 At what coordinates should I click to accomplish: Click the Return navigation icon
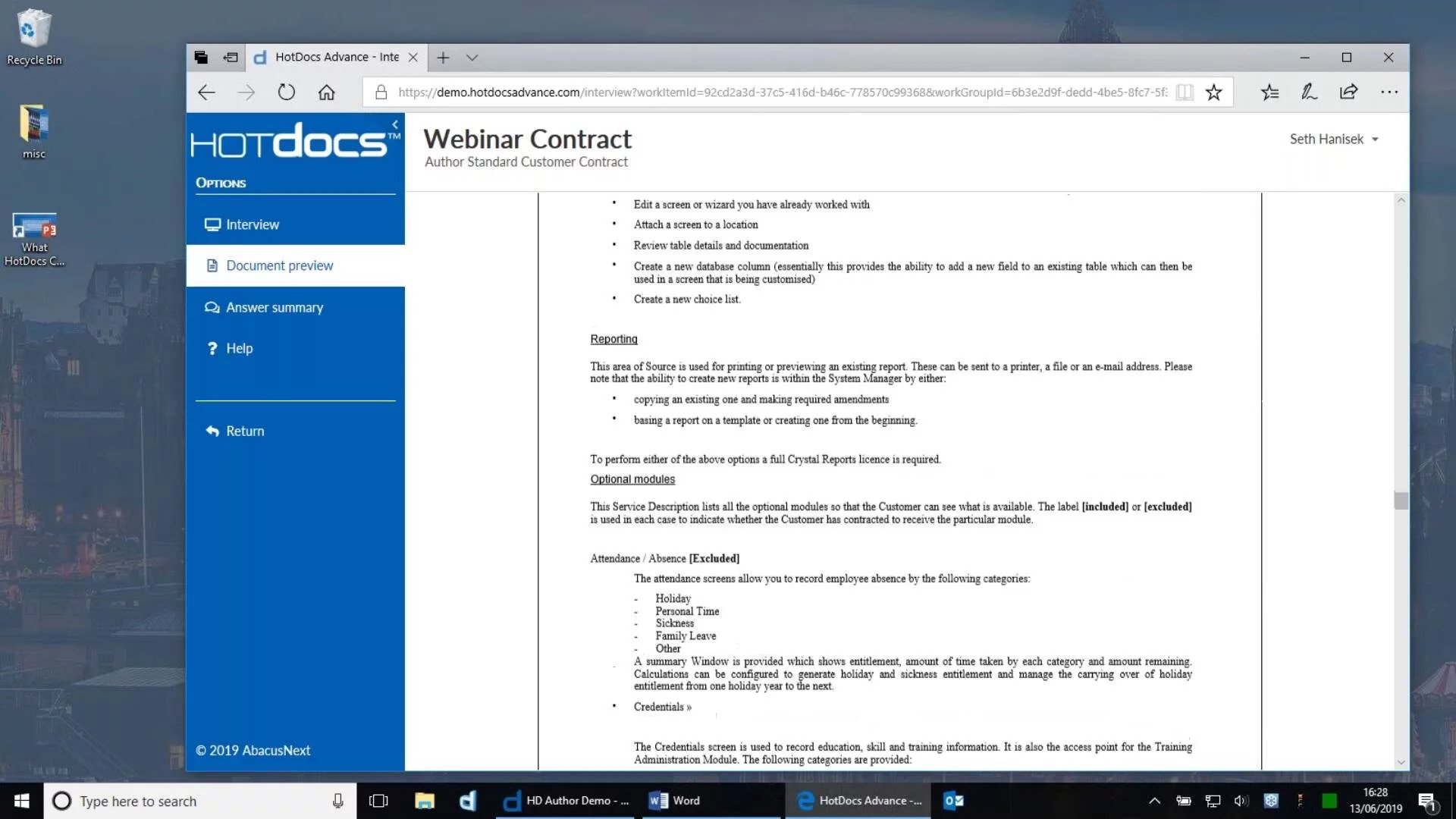212,430
